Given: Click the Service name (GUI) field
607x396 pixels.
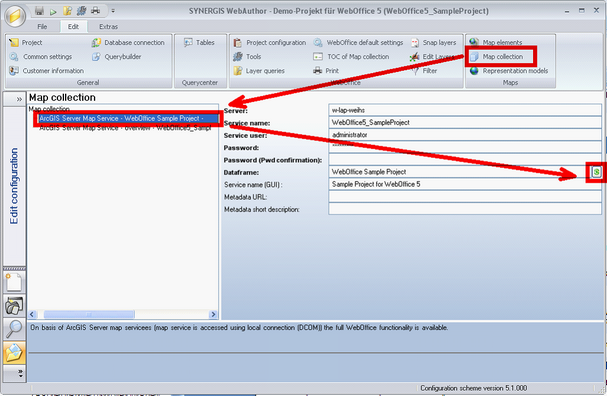Looking at the screenshot, I should click(x=465, y=184).
